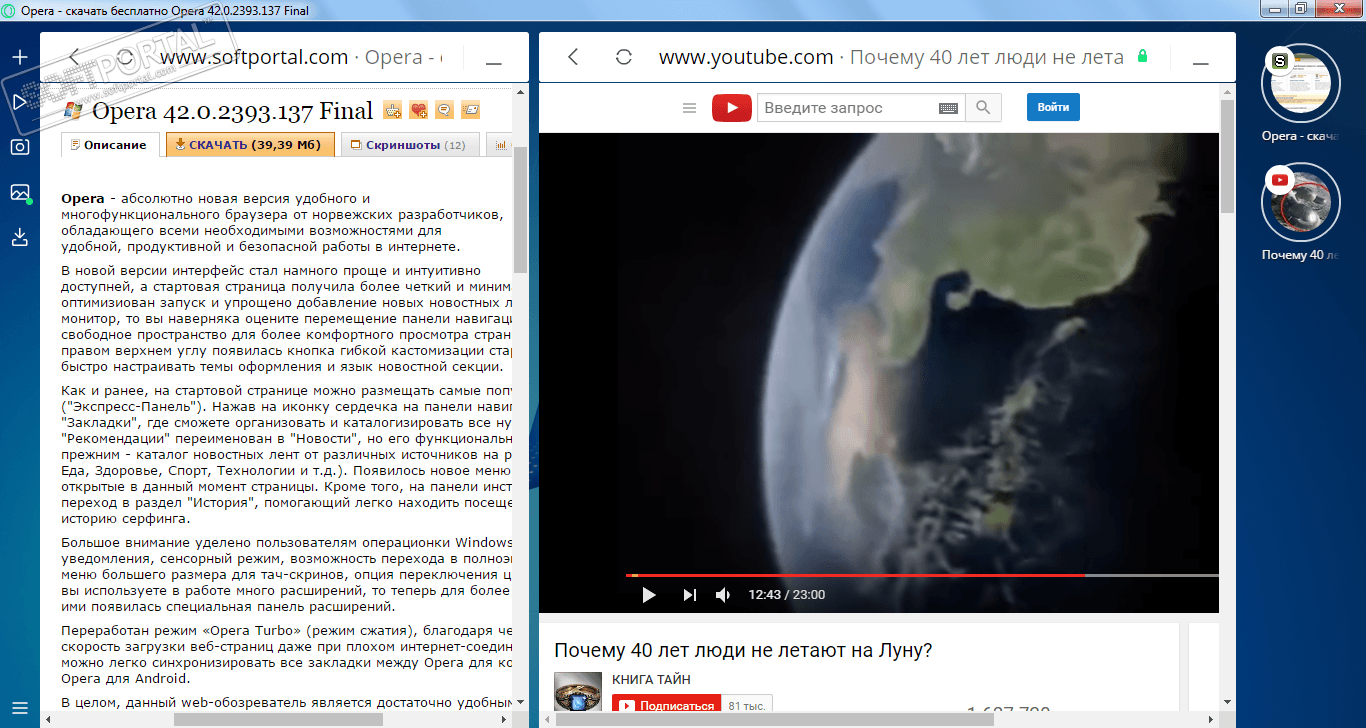Image resolution: width=1366 pixels, height=728 pixels.
Task: Open the downloads panel in the sidebar
Action: click(19, 237)
